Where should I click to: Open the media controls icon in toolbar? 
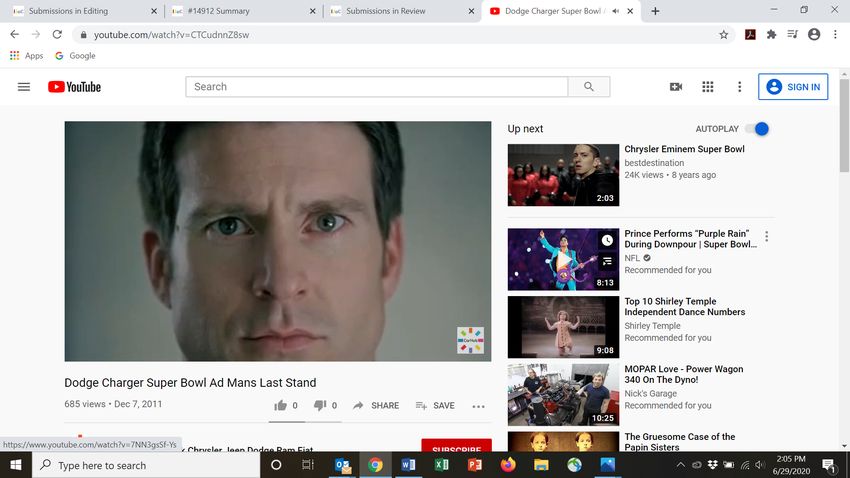click(793, 35)
